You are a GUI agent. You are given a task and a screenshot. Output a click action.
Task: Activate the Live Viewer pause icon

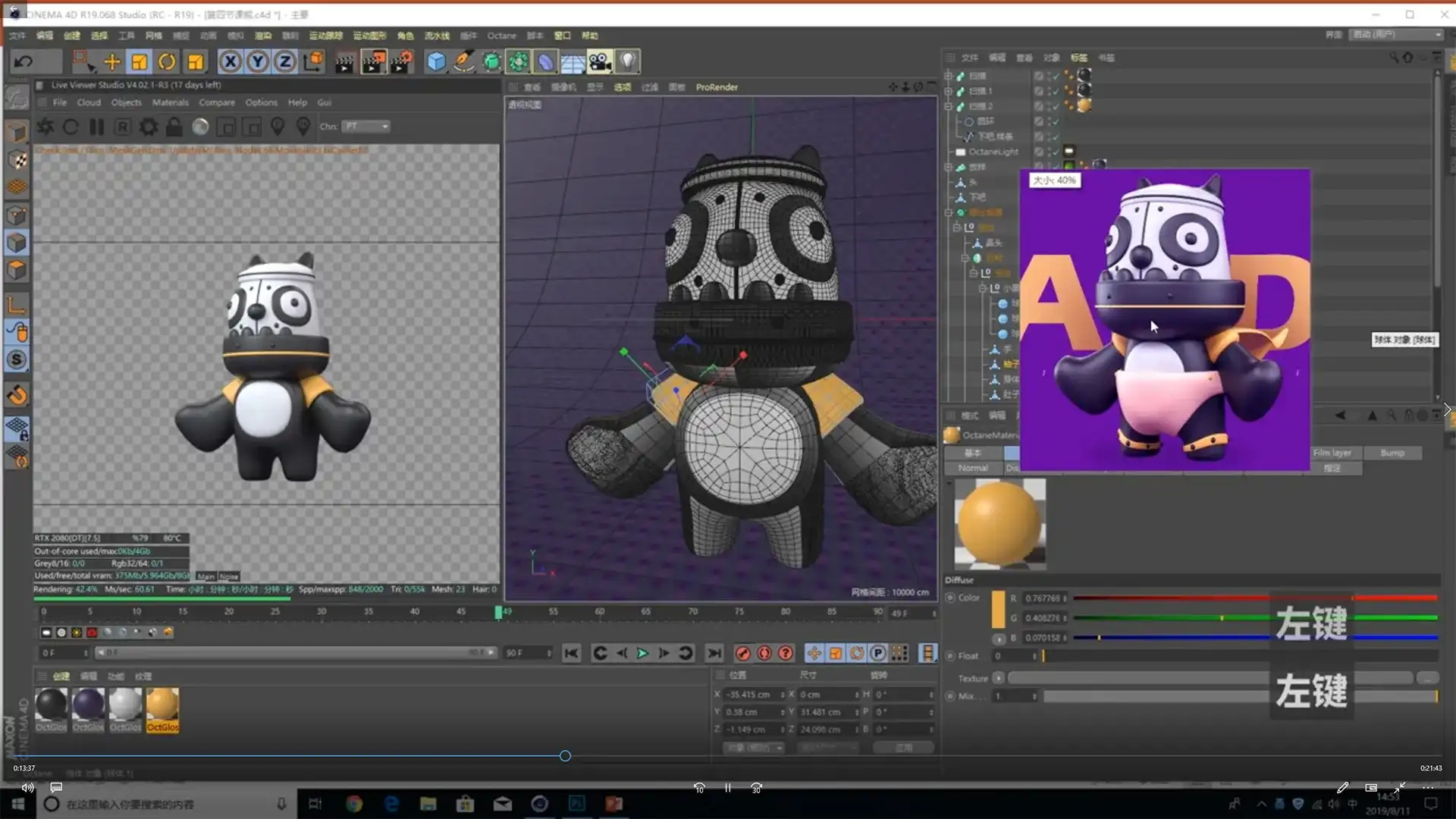(x=97, y=127)
